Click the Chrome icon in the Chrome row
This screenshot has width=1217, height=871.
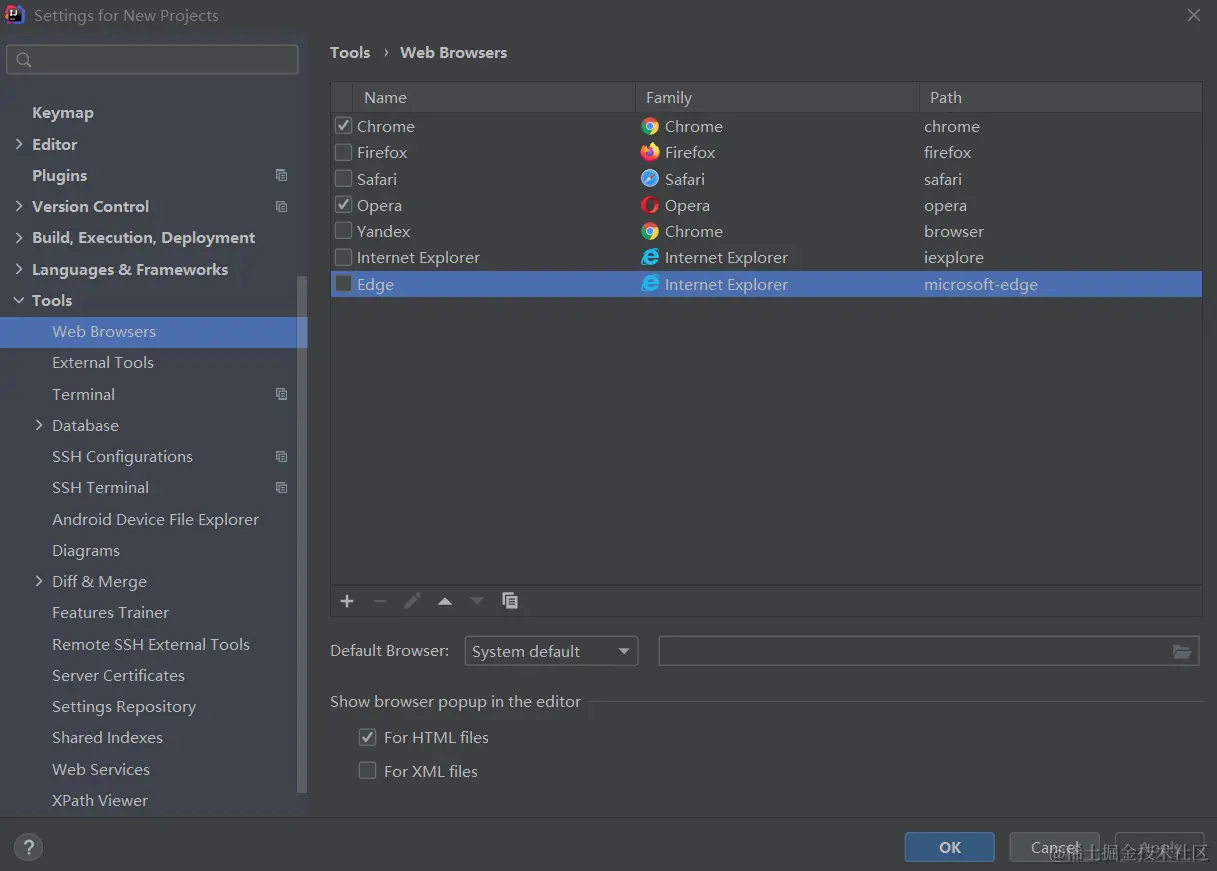[650, 126]
